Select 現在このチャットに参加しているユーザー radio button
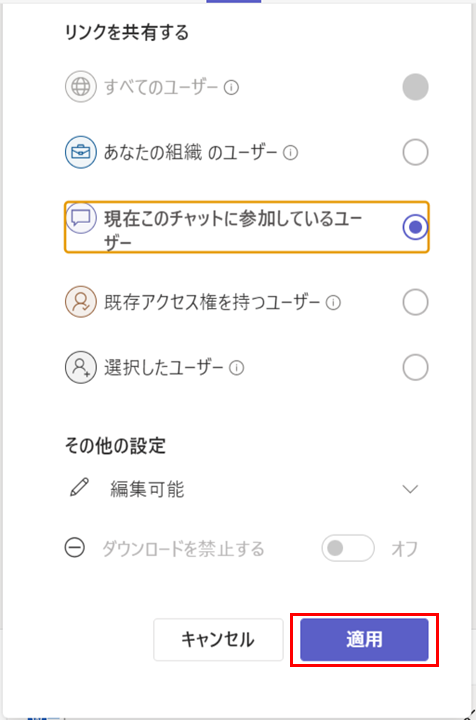 pyautogui.click(x=415, y=227)
